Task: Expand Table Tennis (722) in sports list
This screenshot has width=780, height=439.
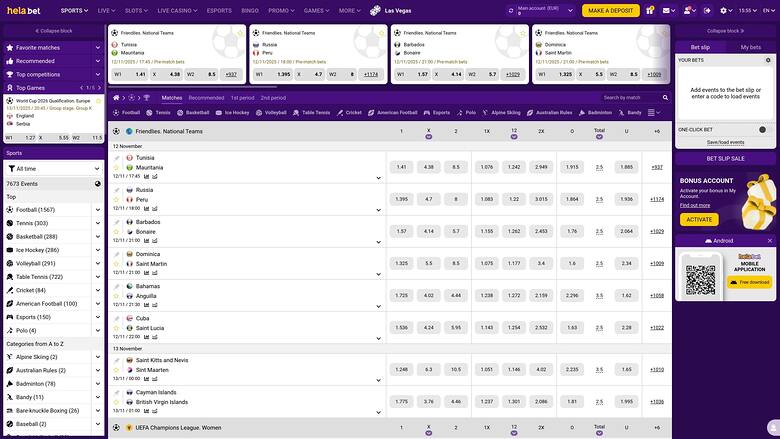Action: [x=98, y=277]
